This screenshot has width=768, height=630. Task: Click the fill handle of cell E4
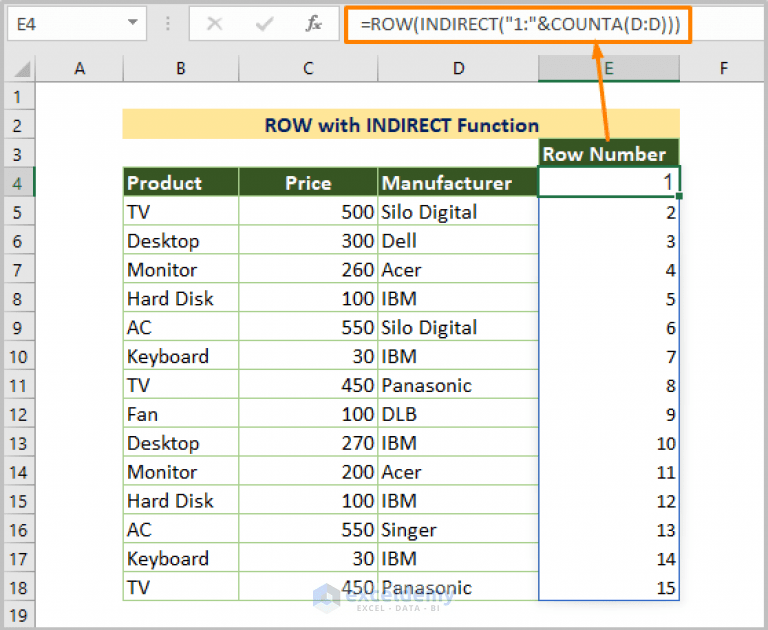679,196
